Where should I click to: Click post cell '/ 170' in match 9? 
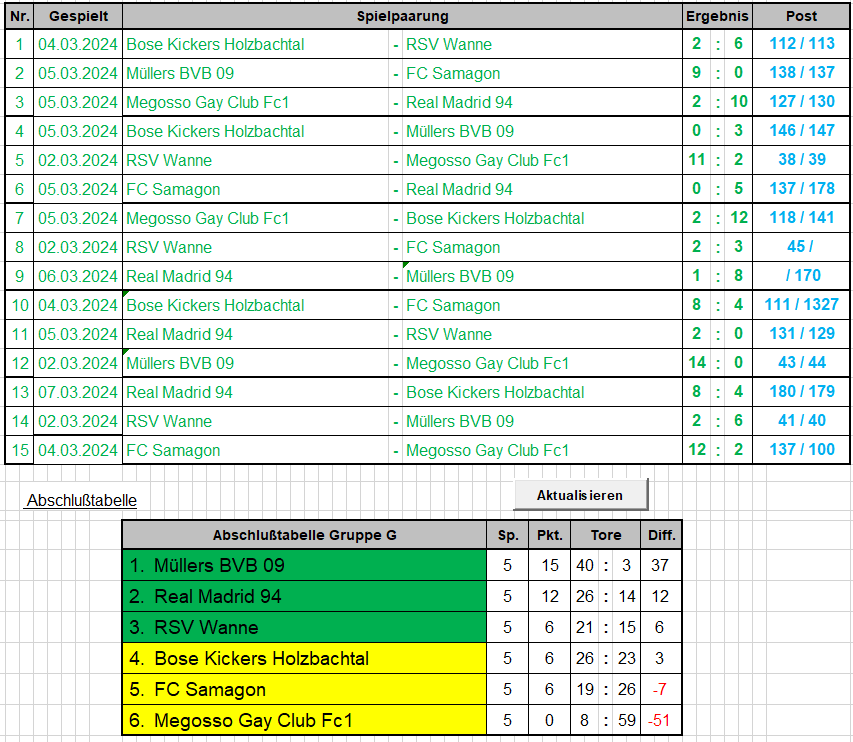click(803, 276)
